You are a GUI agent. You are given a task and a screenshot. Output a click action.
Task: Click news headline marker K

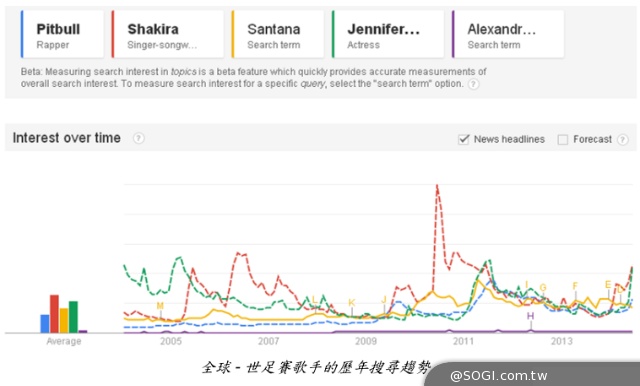pyautogui.click(x=352, y=303)
